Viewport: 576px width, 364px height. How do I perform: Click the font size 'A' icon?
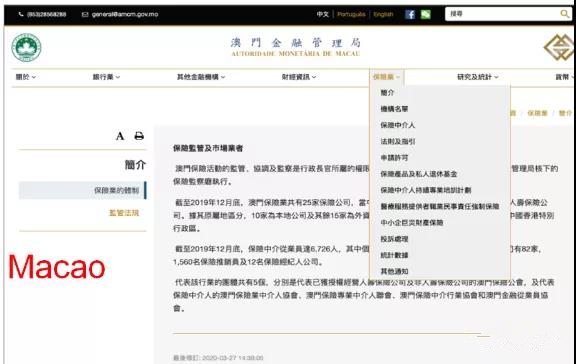120,136
